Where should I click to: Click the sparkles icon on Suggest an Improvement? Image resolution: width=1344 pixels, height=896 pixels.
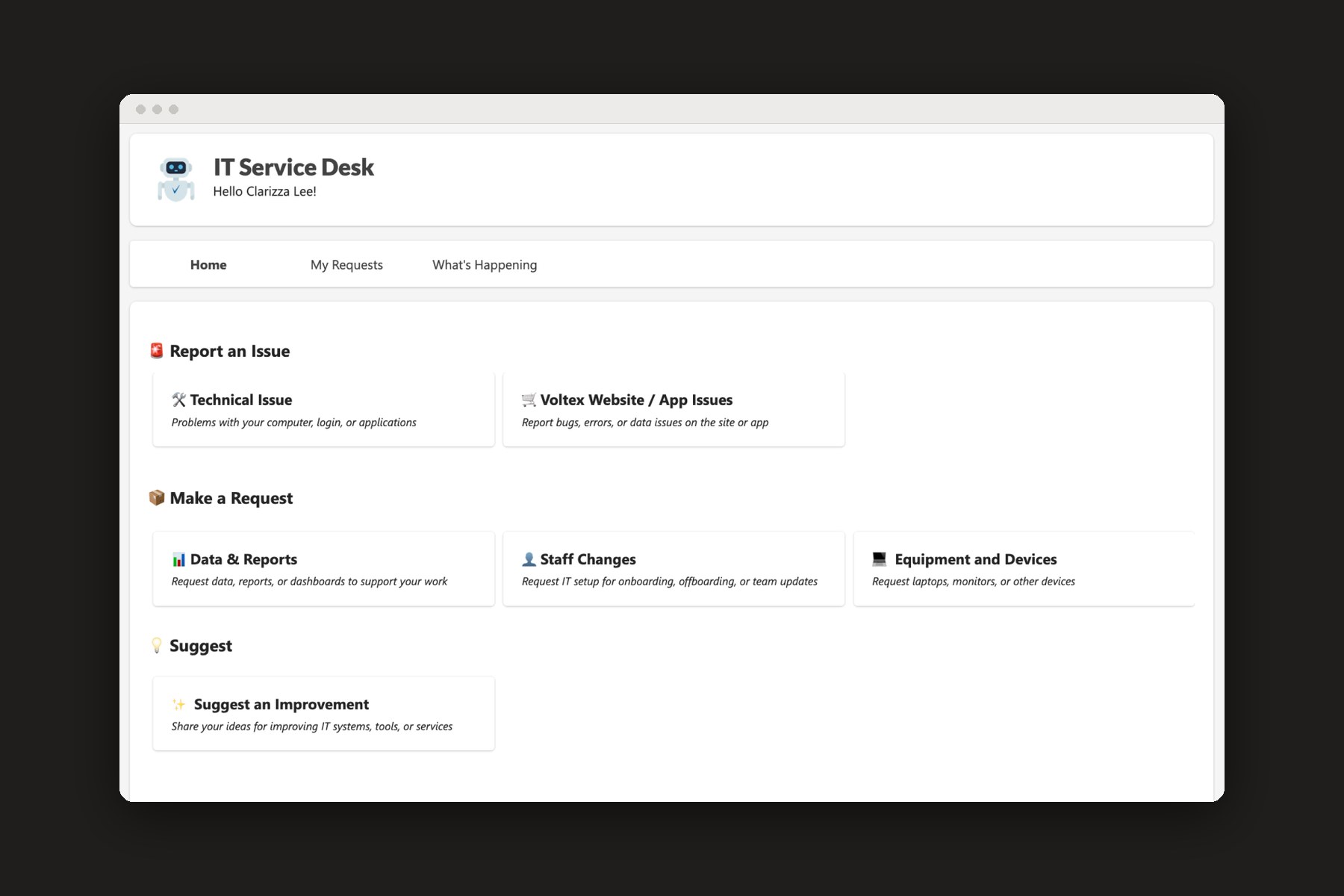pos(178,704)
